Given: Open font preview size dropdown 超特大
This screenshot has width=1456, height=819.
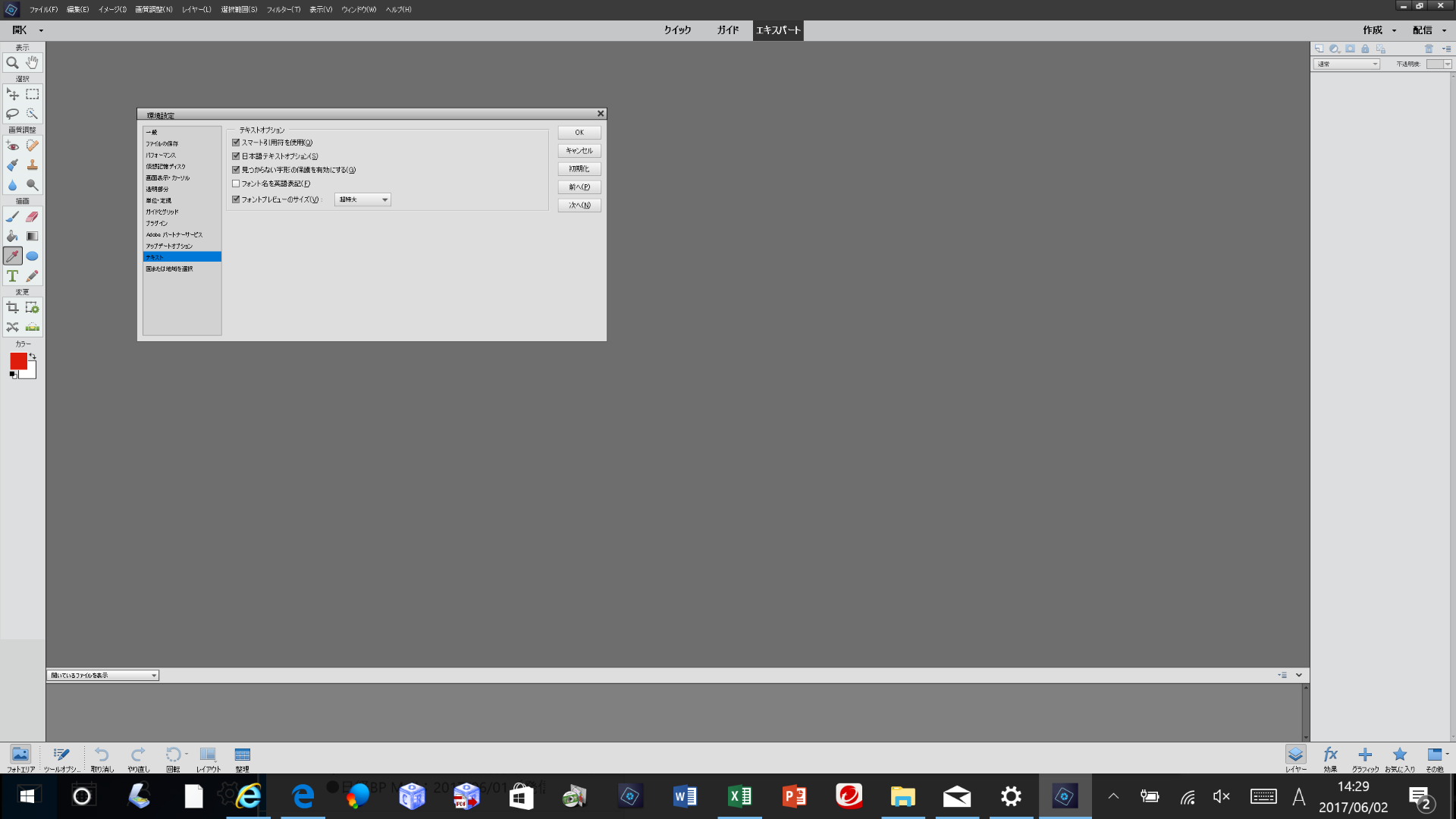Looking at the screenshot, I should [362, 199].
